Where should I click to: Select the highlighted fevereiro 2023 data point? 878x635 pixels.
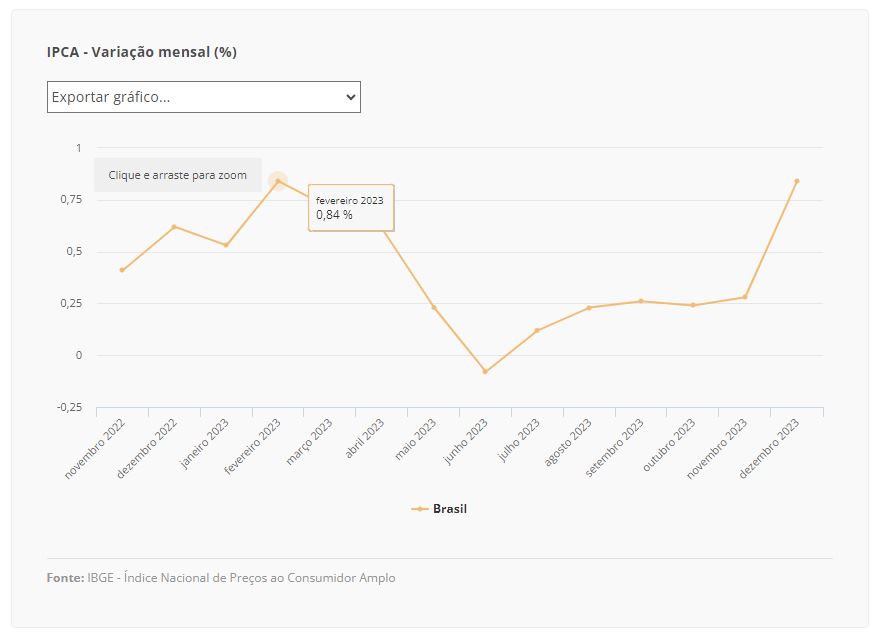(x=278, y=181)
